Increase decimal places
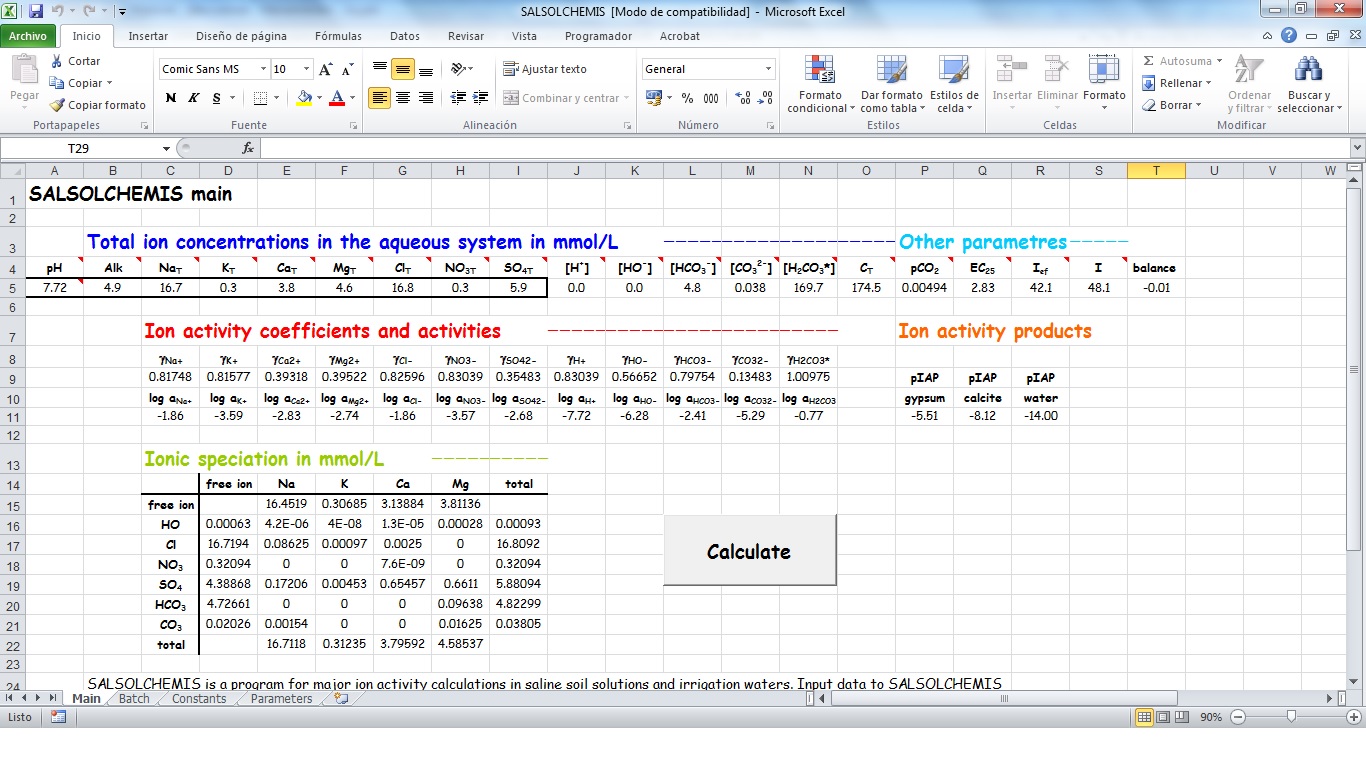The height and width of the screenshot is (768, 1366). pos(743,98)
